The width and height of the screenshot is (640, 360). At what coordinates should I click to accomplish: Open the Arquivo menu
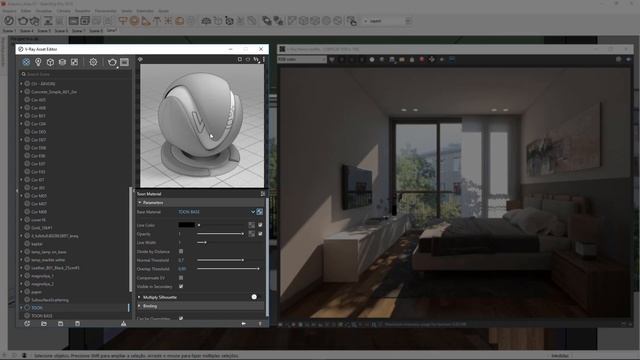tap(9, 11)
